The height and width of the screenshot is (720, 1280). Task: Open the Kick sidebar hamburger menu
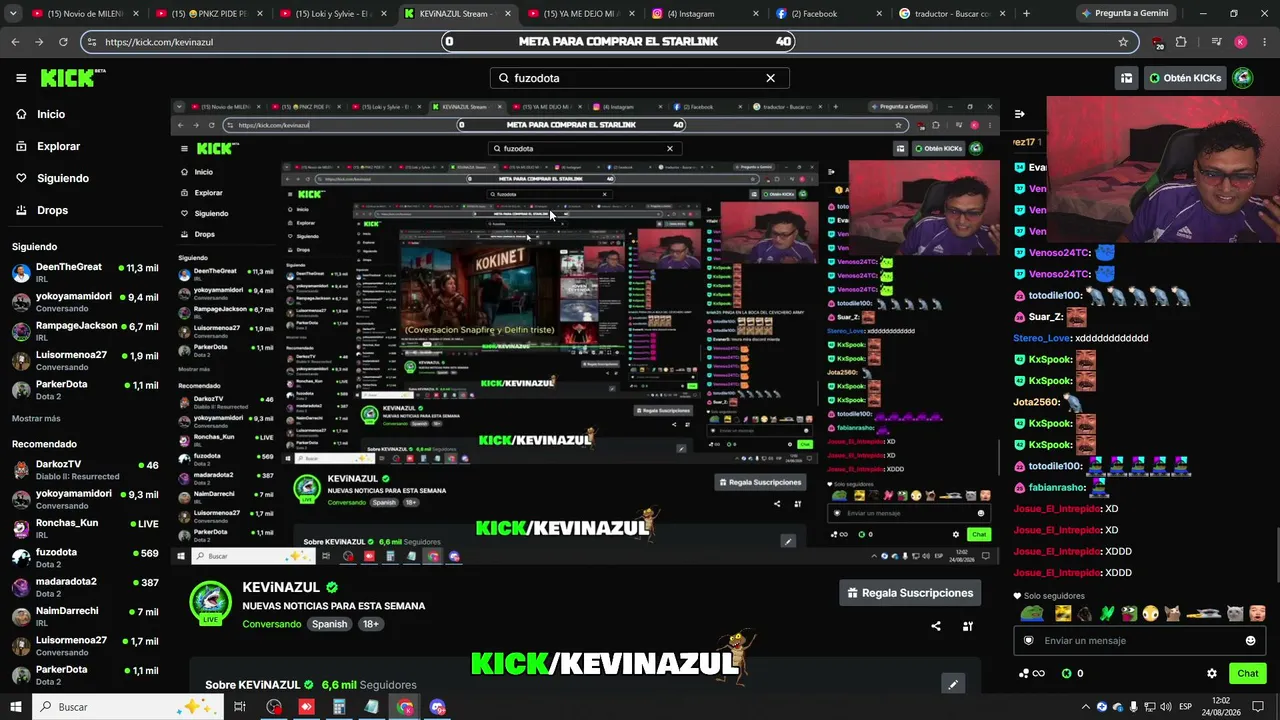point(21,78)
